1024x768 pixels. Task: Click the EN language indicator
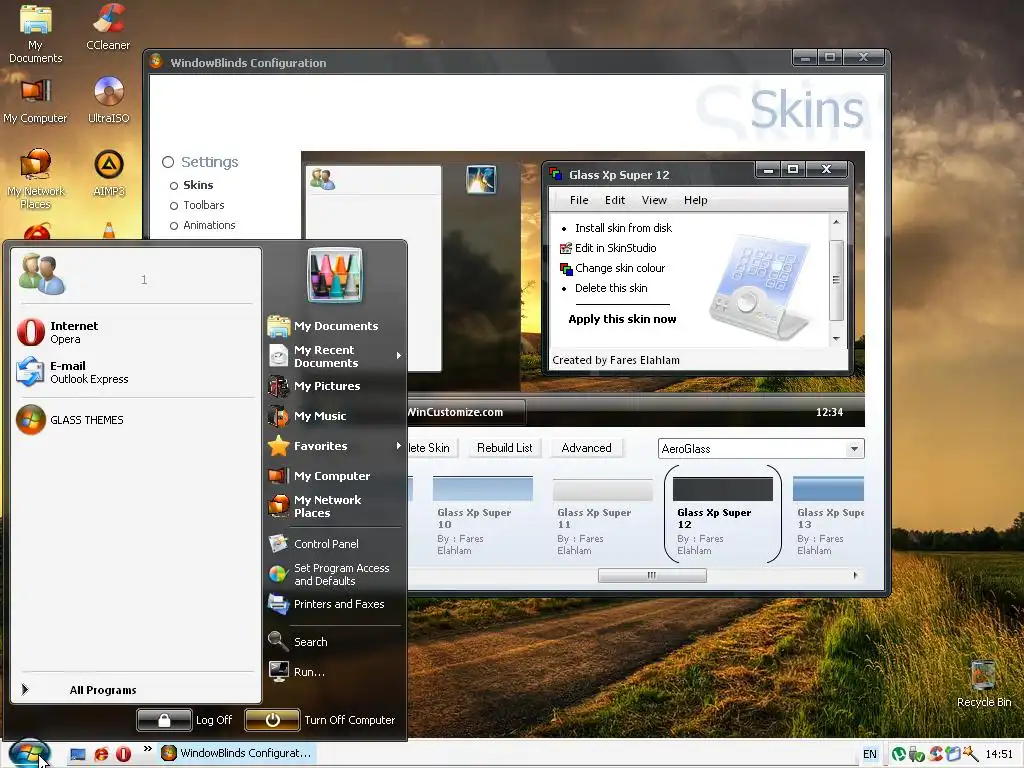point(869,754)
